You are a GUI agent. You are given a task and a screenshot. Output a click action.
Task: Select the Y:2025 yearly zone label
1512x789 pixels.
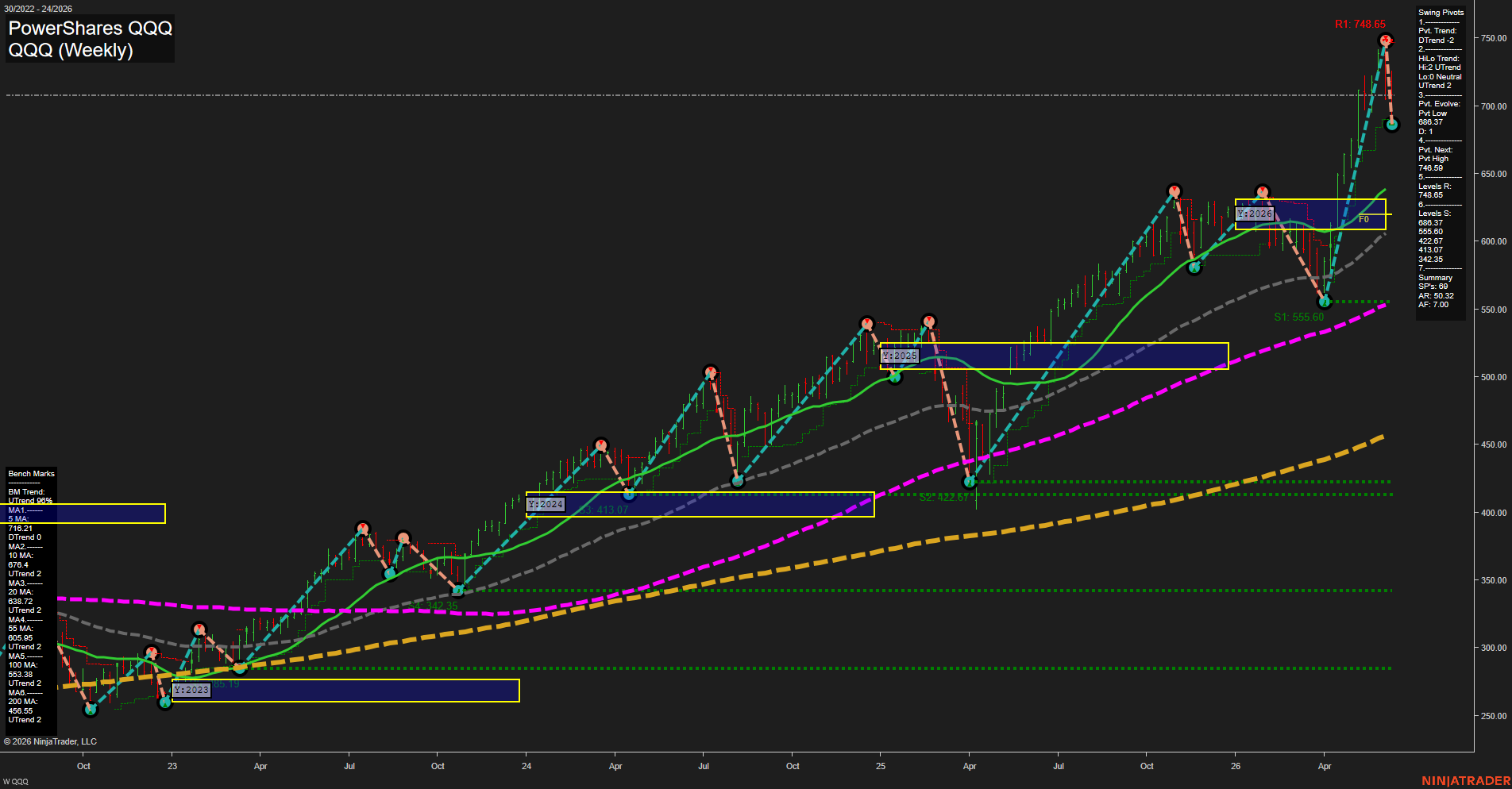point(900,356)
